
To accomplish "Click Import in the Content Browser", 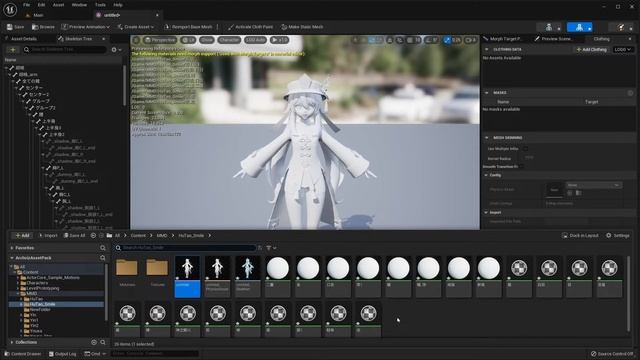I will [48, 236].
